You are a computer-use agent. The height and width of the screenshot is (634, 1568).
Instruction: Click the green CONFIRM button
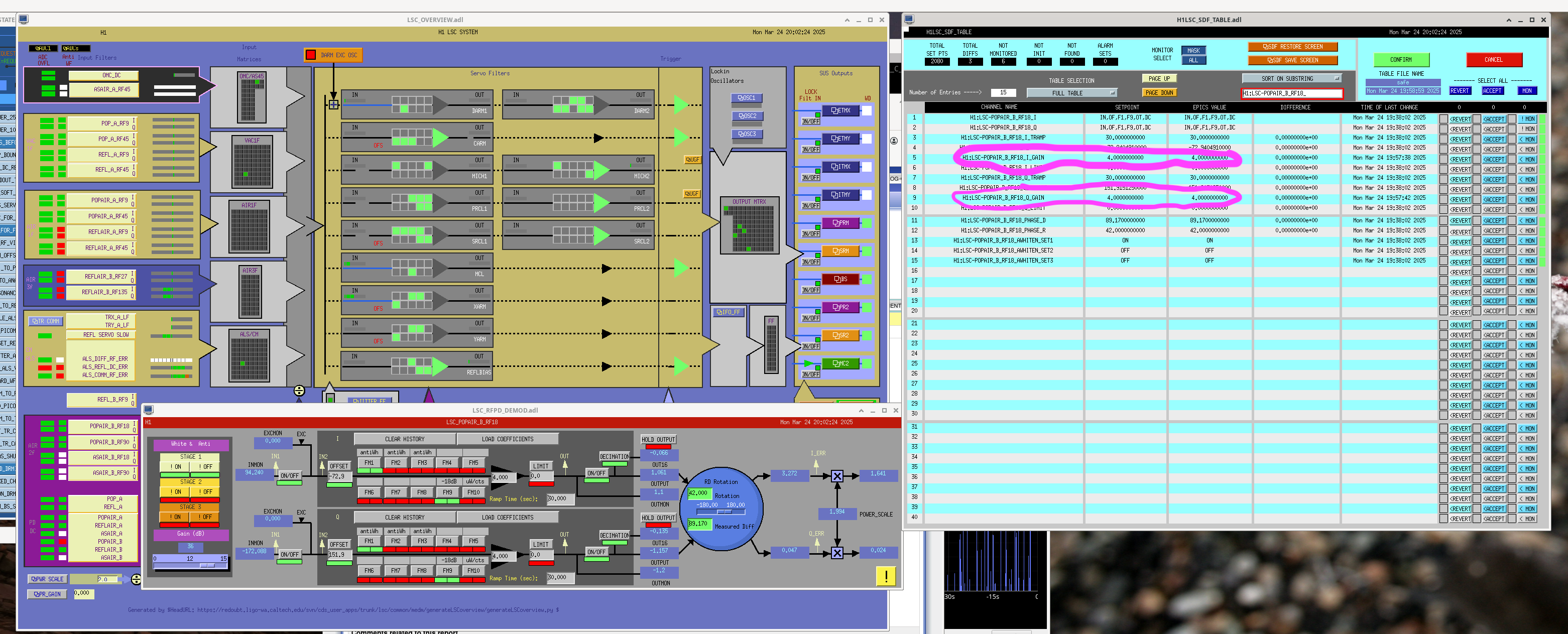pyautogui.click(x=1401, y=60)
